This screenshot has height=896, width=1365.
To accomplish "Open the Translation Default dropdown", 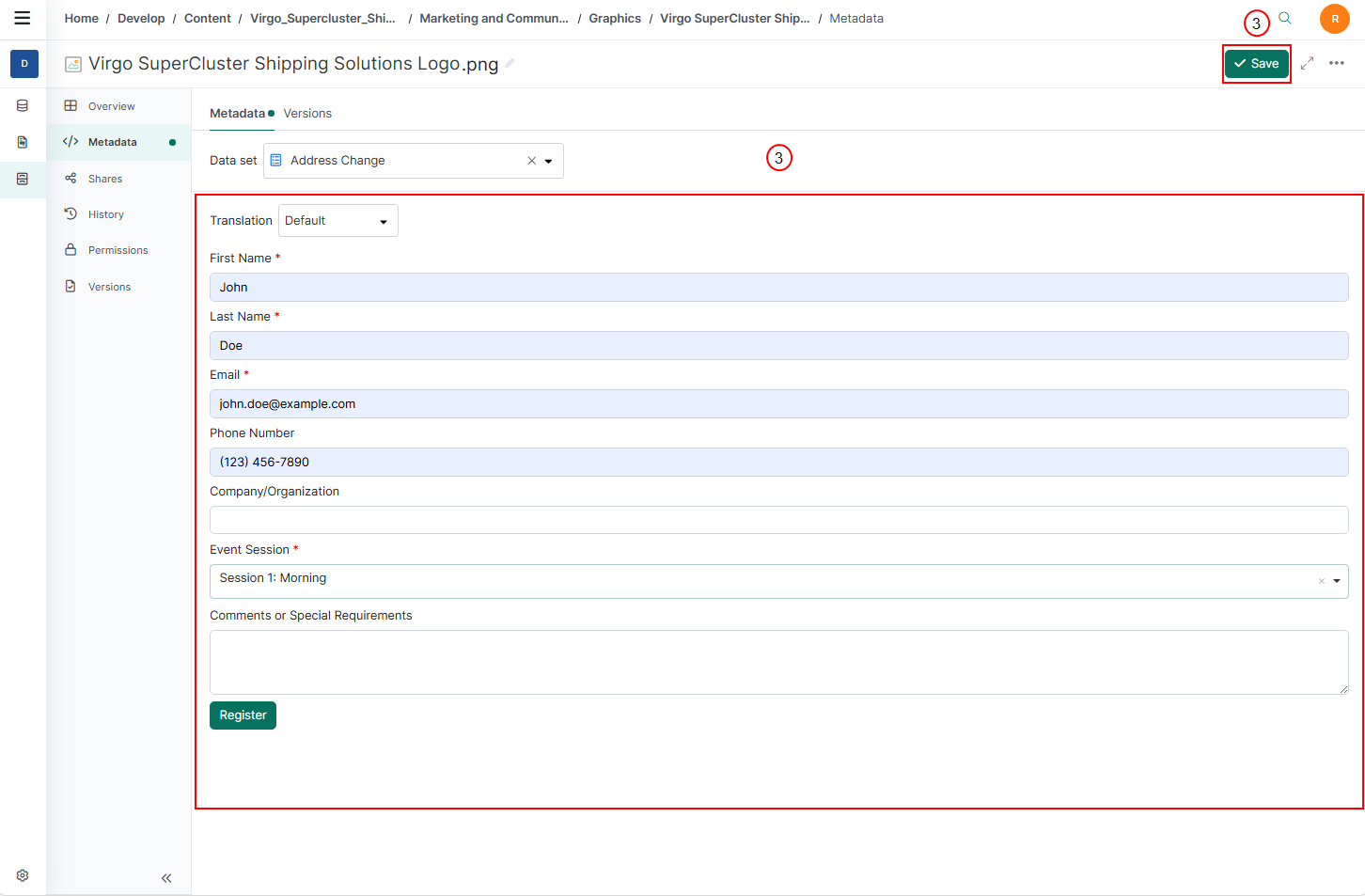I will 338,221.
